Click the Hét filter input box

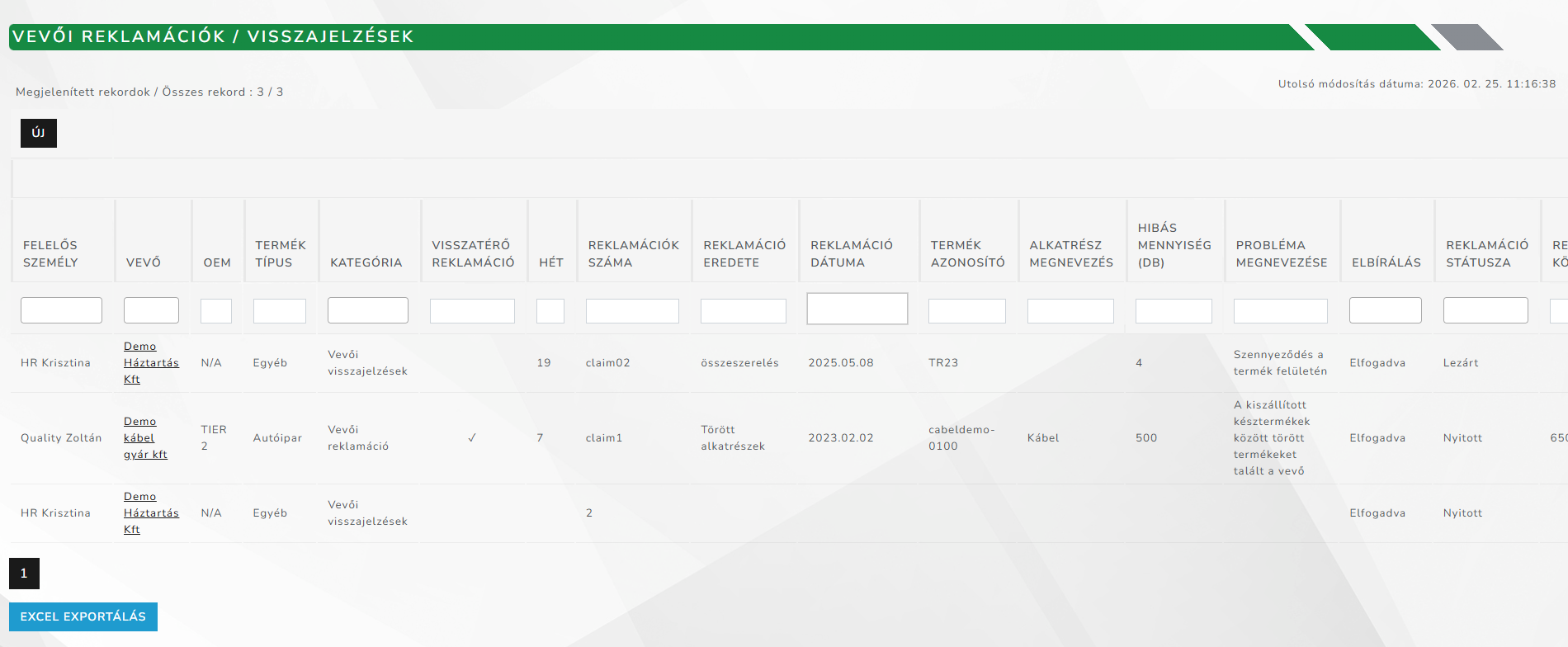point(550,311)
